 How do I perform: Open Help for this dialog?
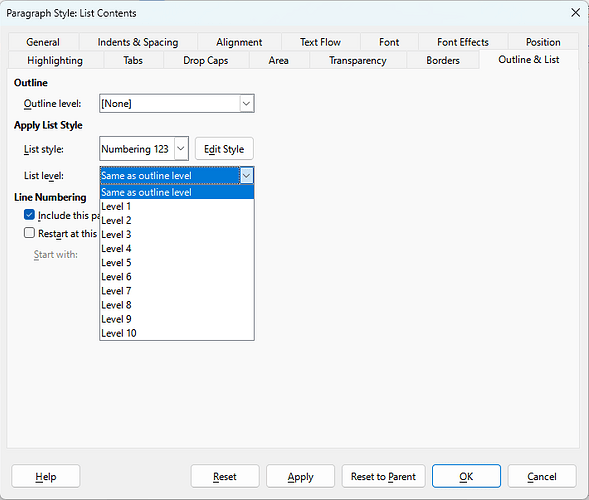tap(46, 476)
